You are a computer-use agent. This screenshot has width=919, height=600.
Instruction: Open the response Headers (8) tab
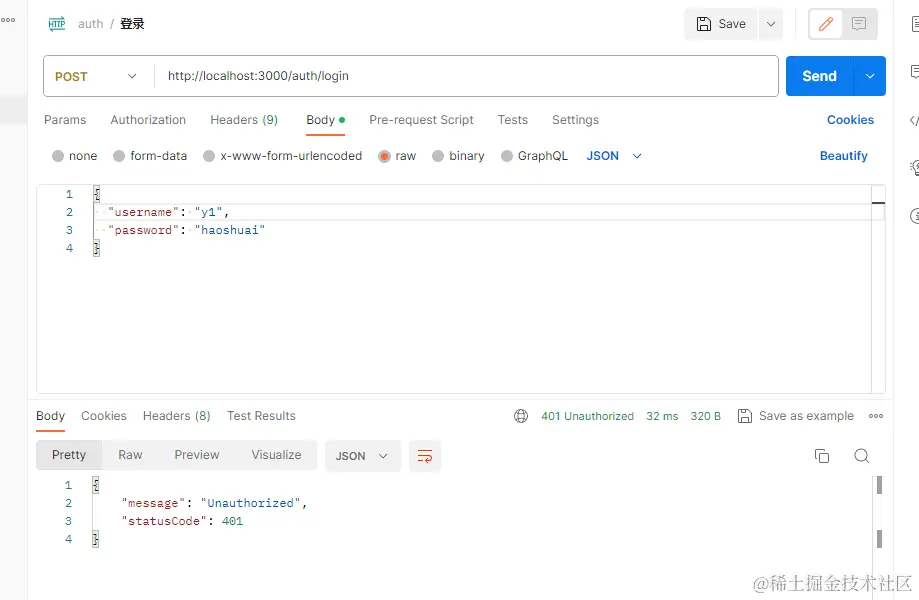coord(176,416)
